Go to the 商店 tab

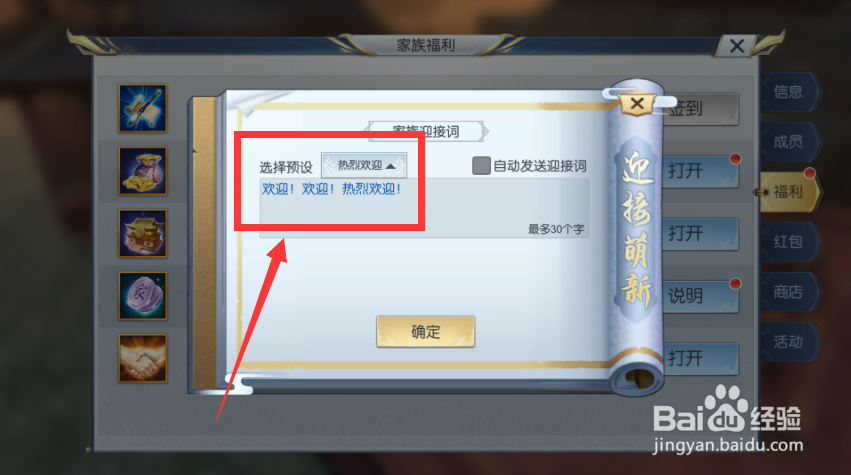pyautogui.click(x=788, y=292)
